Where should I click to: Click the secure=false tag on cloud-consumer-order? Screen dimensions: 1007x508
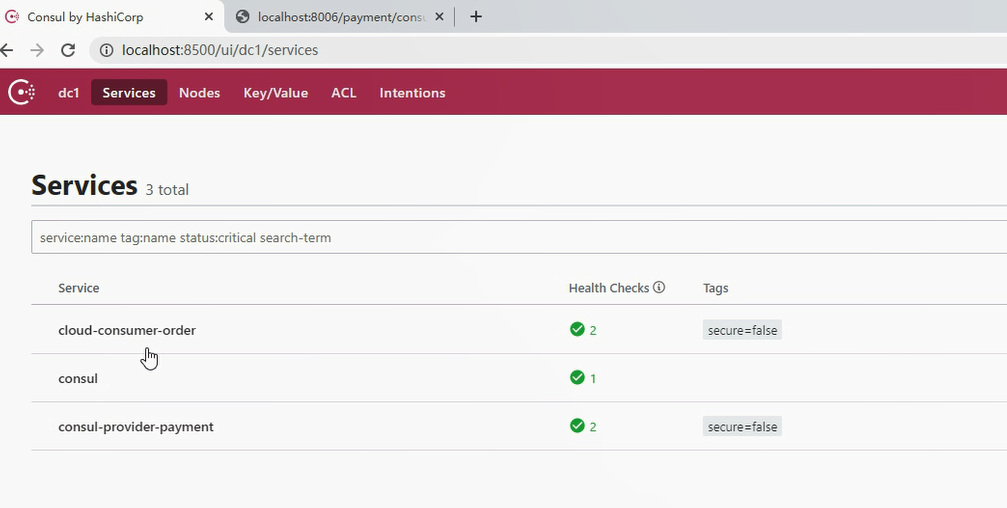click(742, 330)
